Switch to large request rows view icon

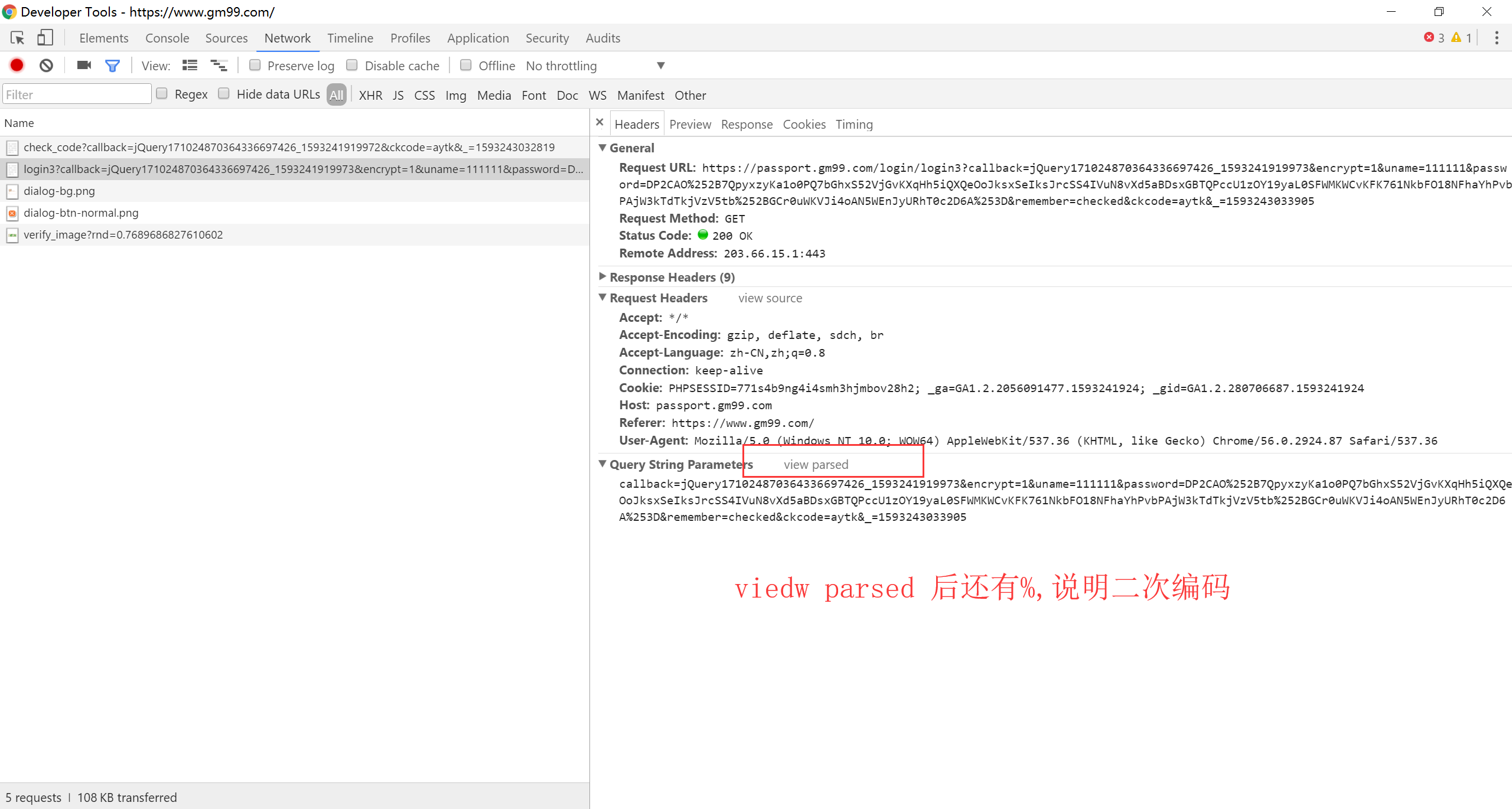point(190,66)
